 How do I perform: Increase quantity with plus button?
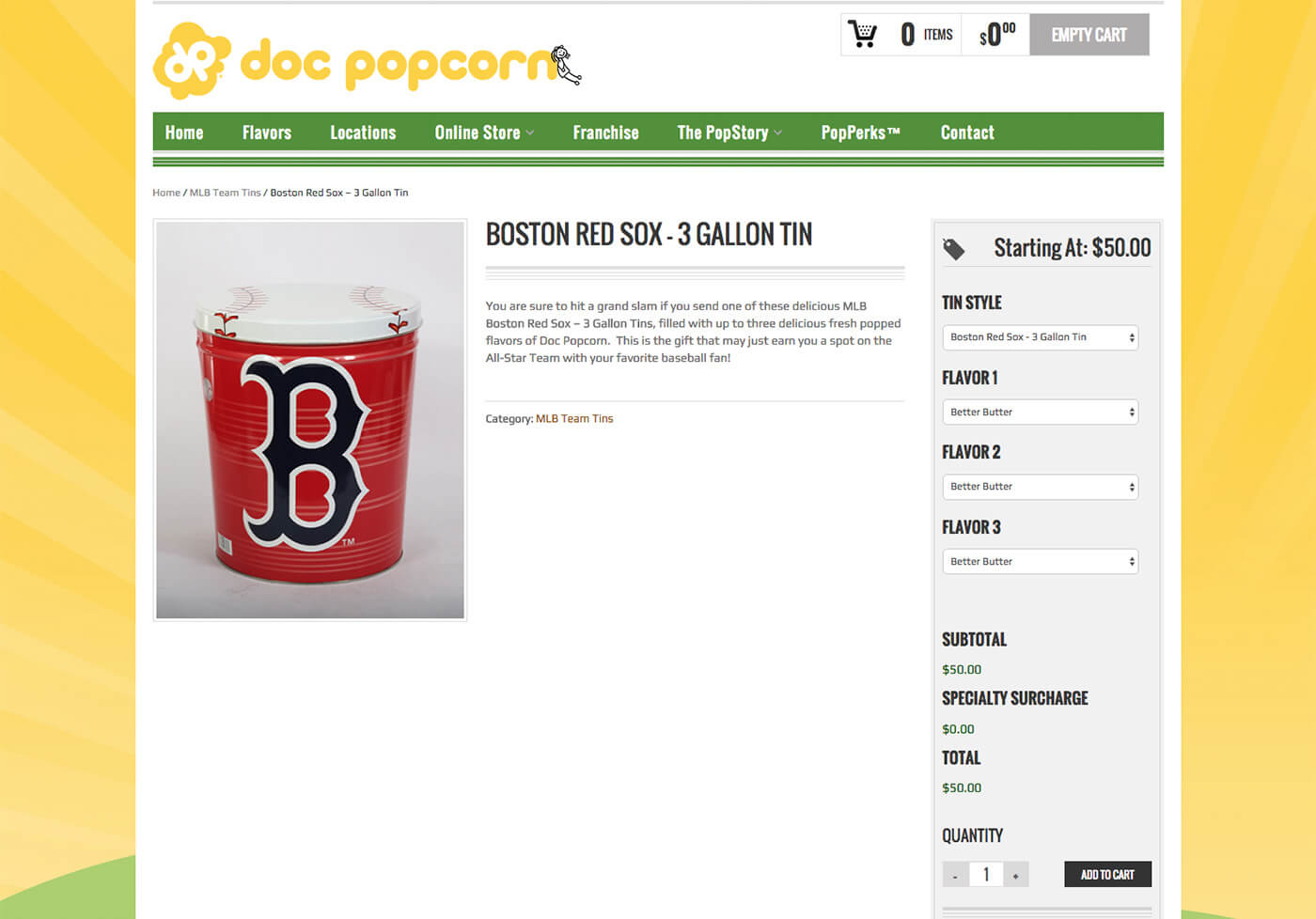coord(1015,875)
